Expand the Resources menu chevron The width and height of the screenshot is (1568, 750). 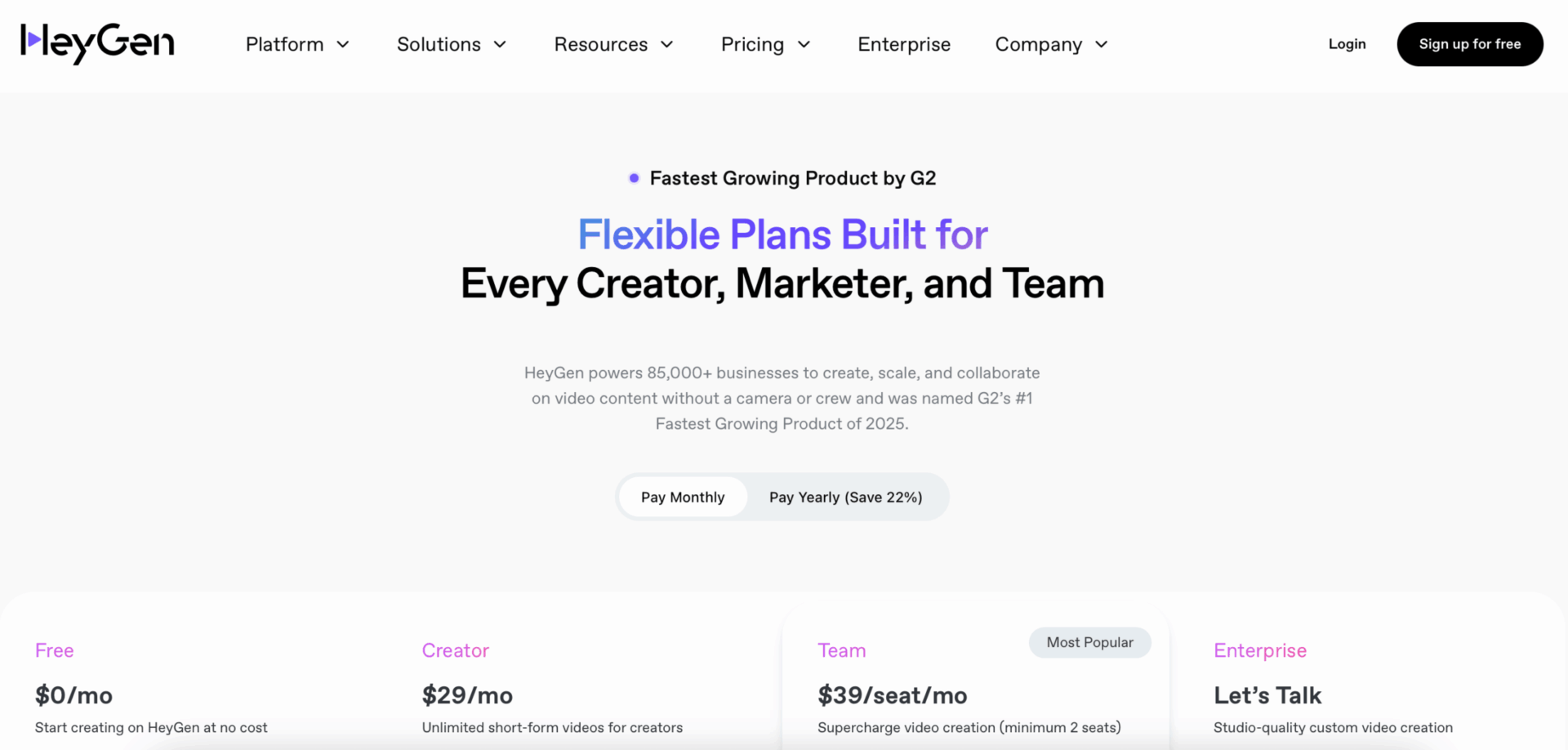666,44
